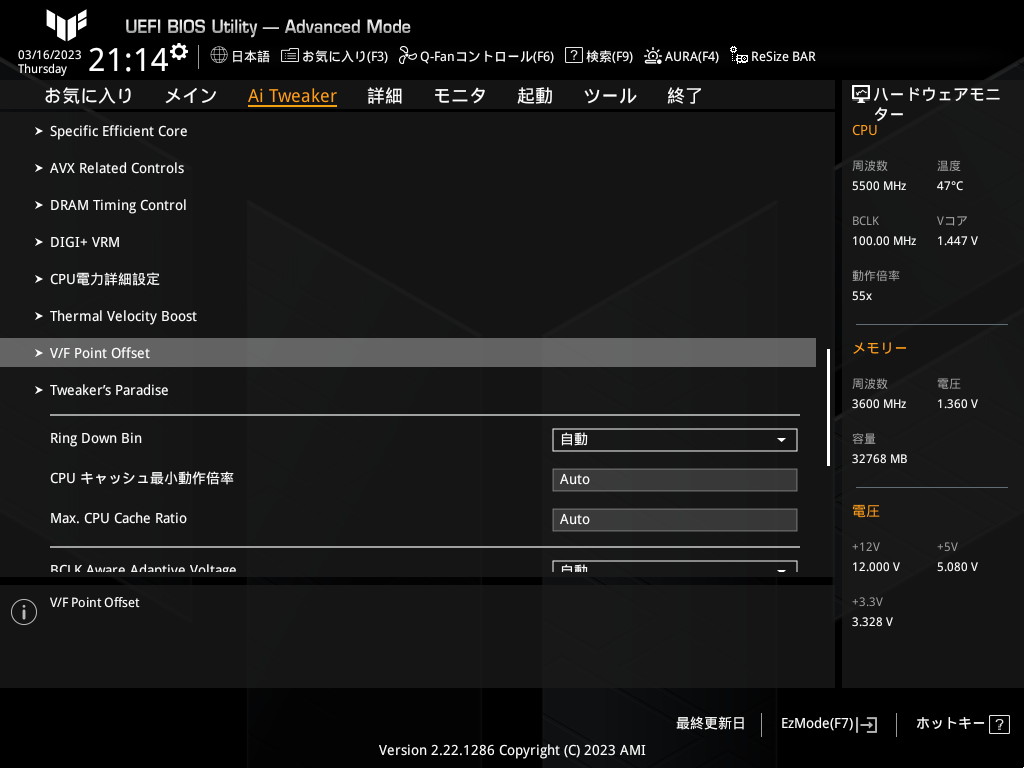Screen dimensions: 1024x768
Task: Click CPU キャッシュ最小動作倍率 Auto field
Action: click(675, 479)
